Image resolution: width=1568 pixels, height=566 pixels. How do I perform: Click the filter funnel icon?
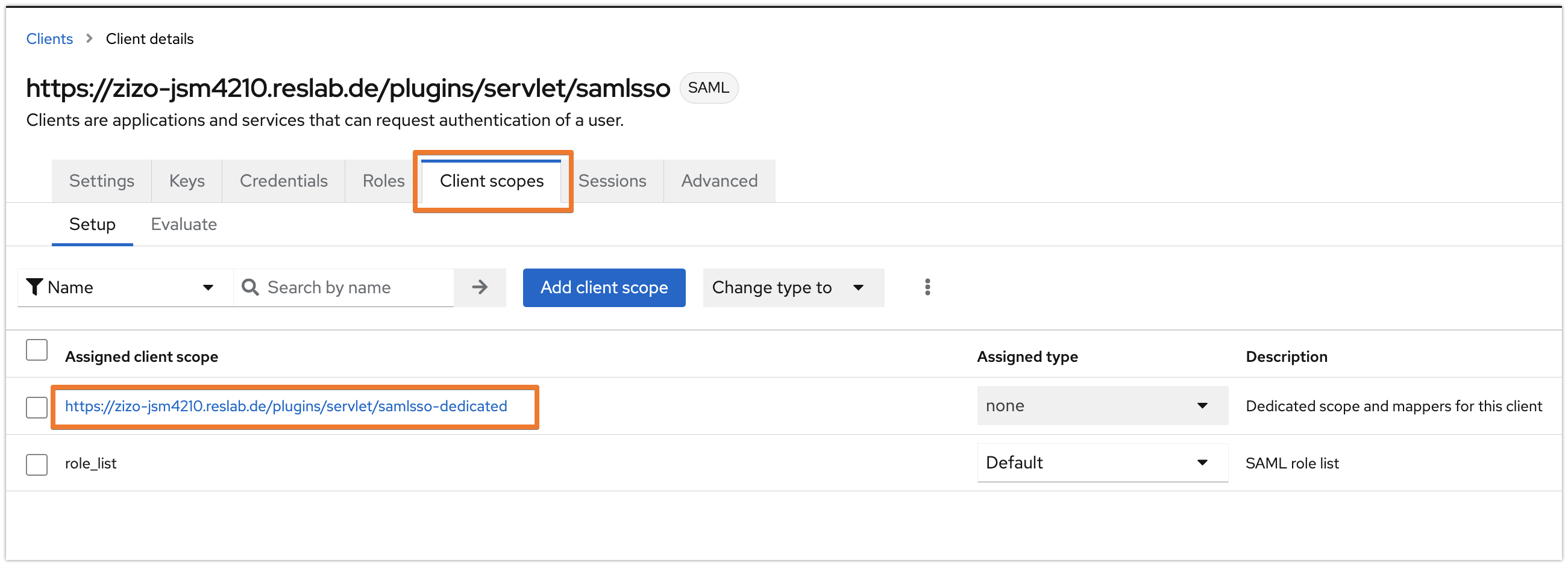click(x=35, y=287)
